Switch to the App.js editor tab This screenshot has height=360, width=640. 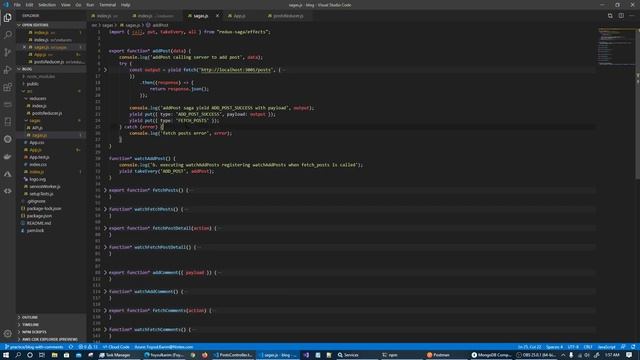[239, 16]
